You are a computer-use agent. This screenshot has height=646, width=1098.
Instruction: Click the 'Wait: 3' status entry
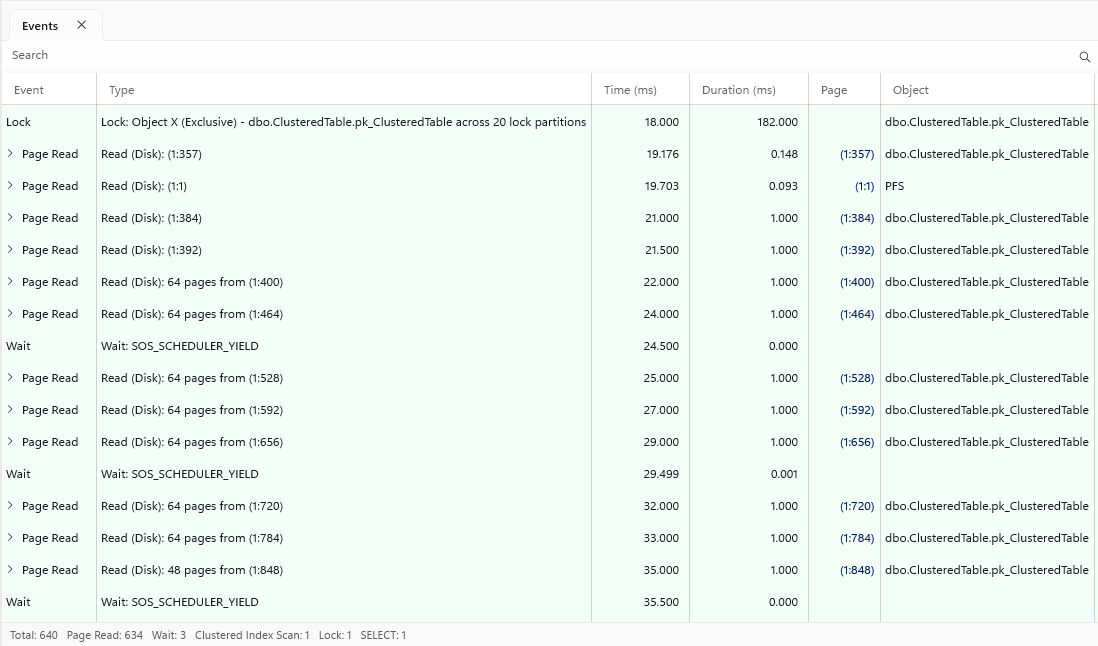pyautogui.click(x=169, y=636)
